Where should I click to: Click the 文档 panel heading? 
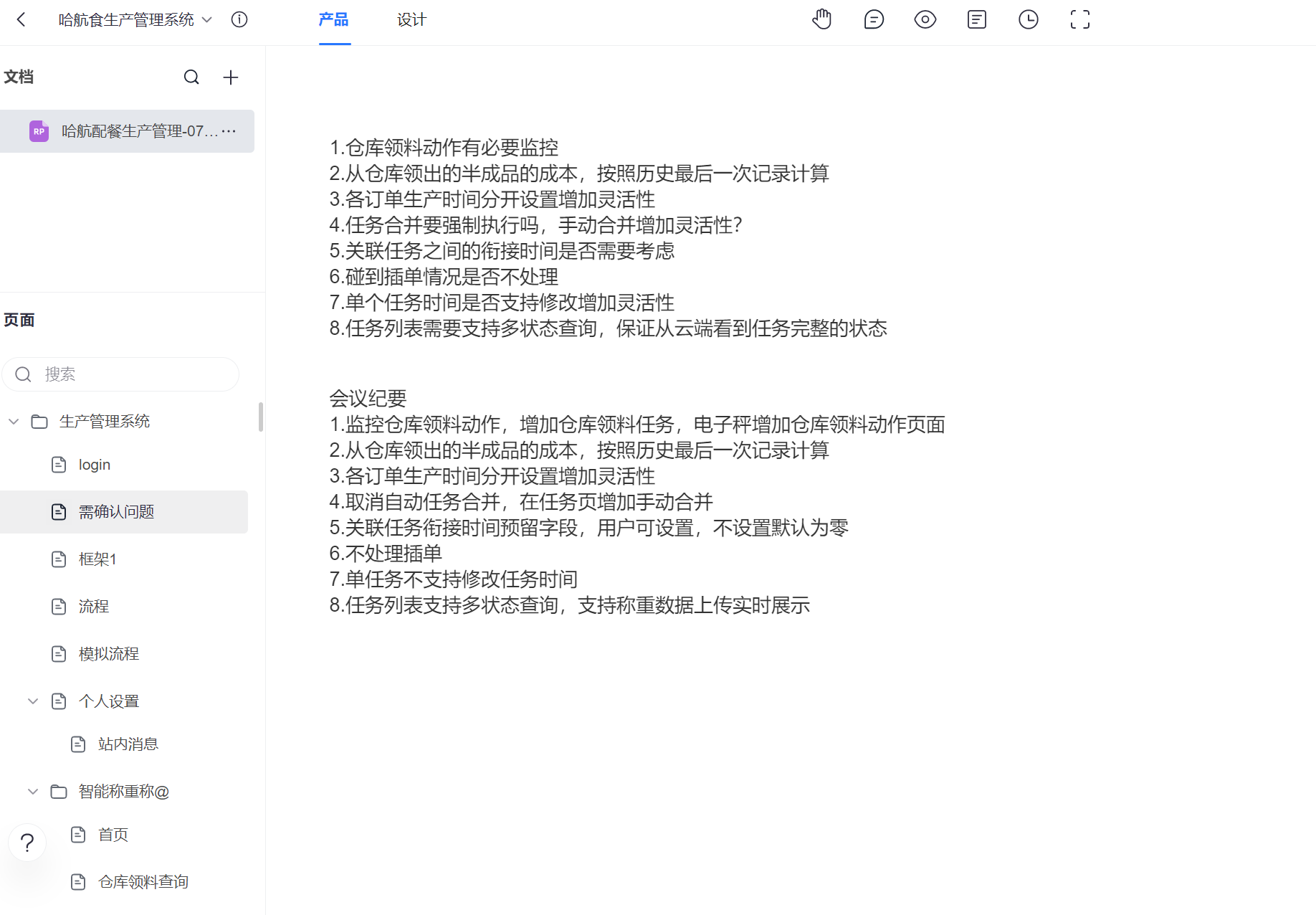click(x=19, y=77)
